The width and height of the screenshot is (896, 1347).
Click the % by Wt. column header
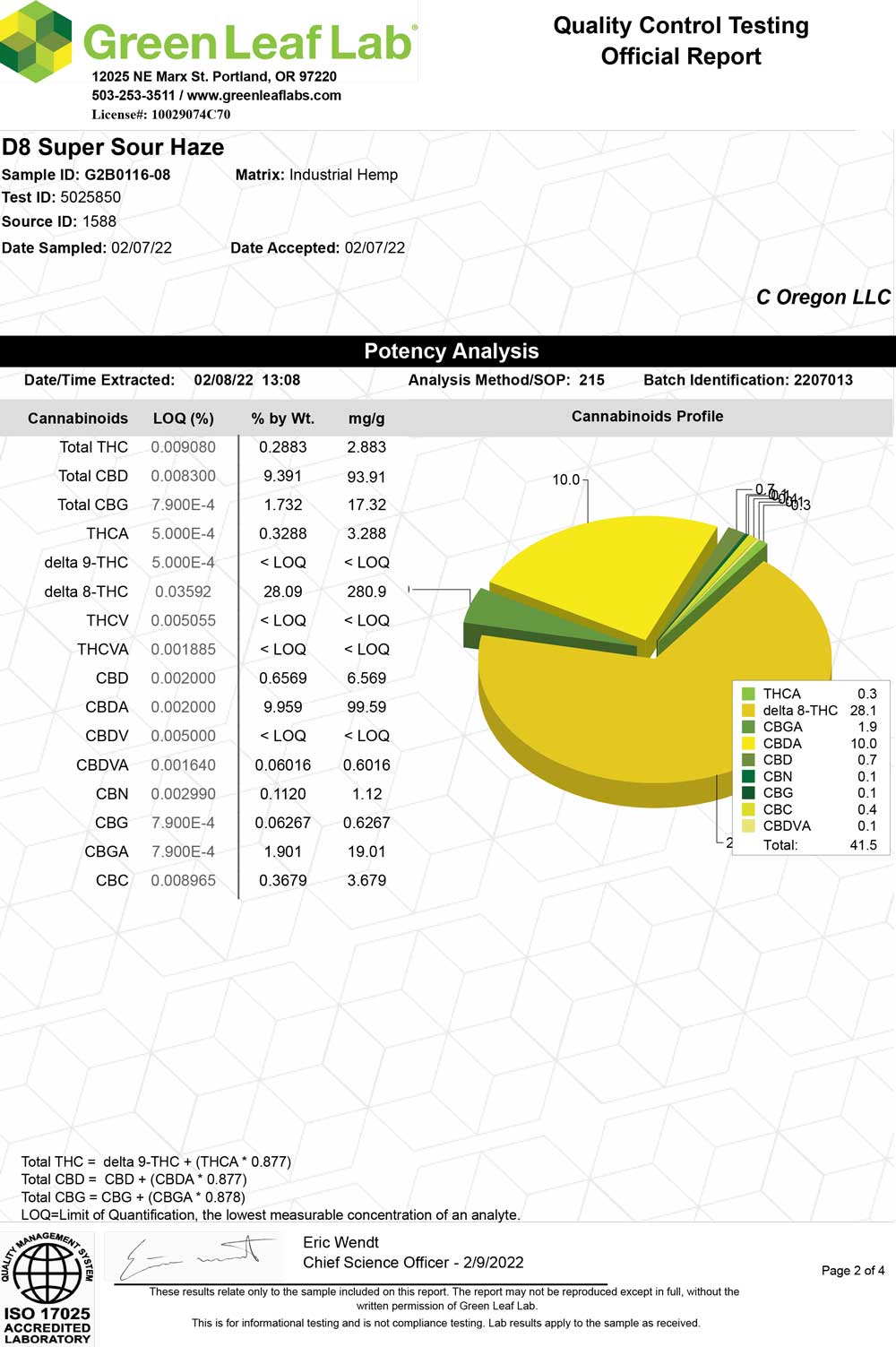pyautogui.click(x=282, y=419)
